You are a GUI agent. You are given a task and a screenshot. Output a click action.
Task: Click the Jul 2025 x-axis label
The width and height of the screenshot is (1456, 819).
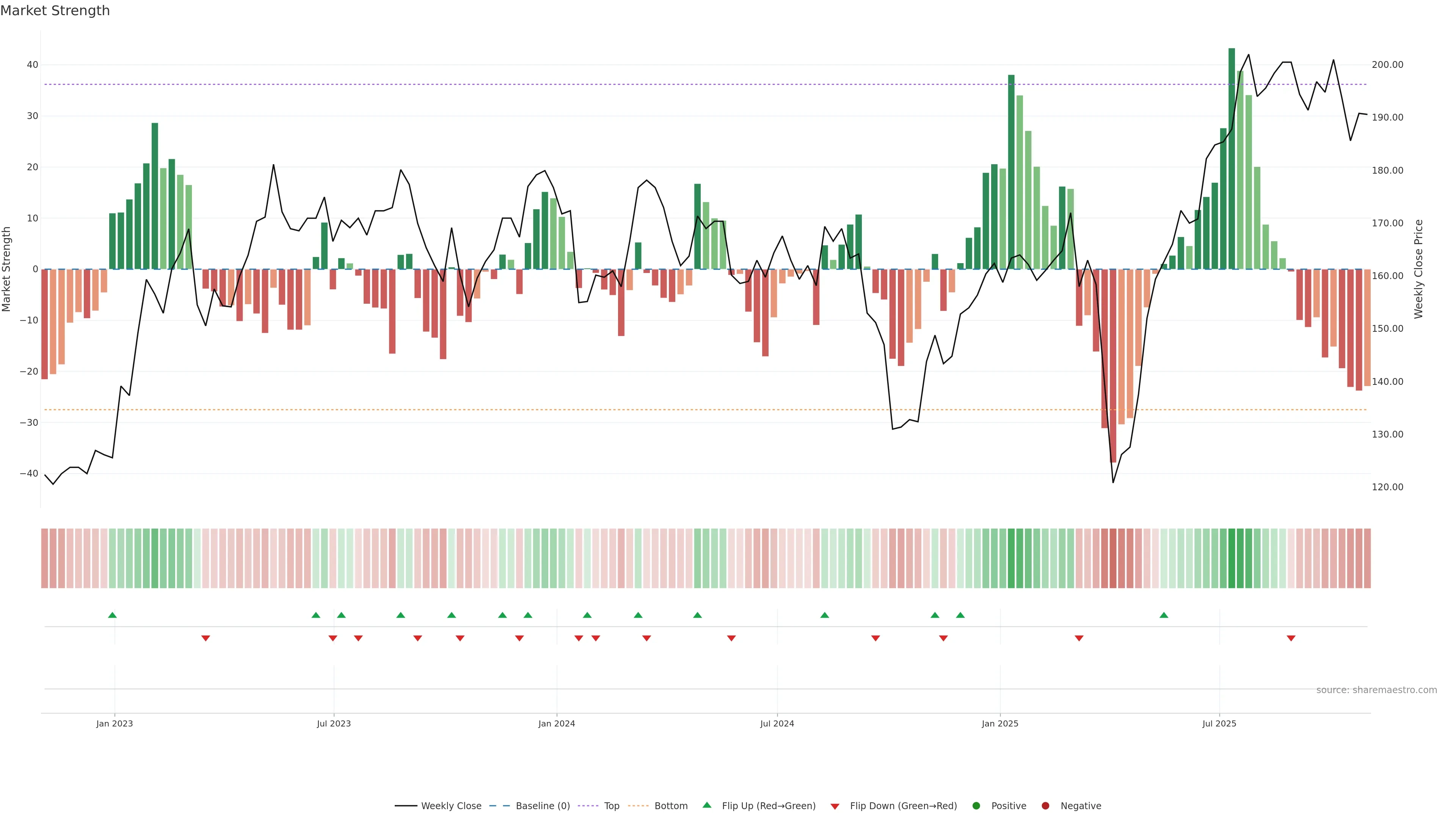point(1219,723)
